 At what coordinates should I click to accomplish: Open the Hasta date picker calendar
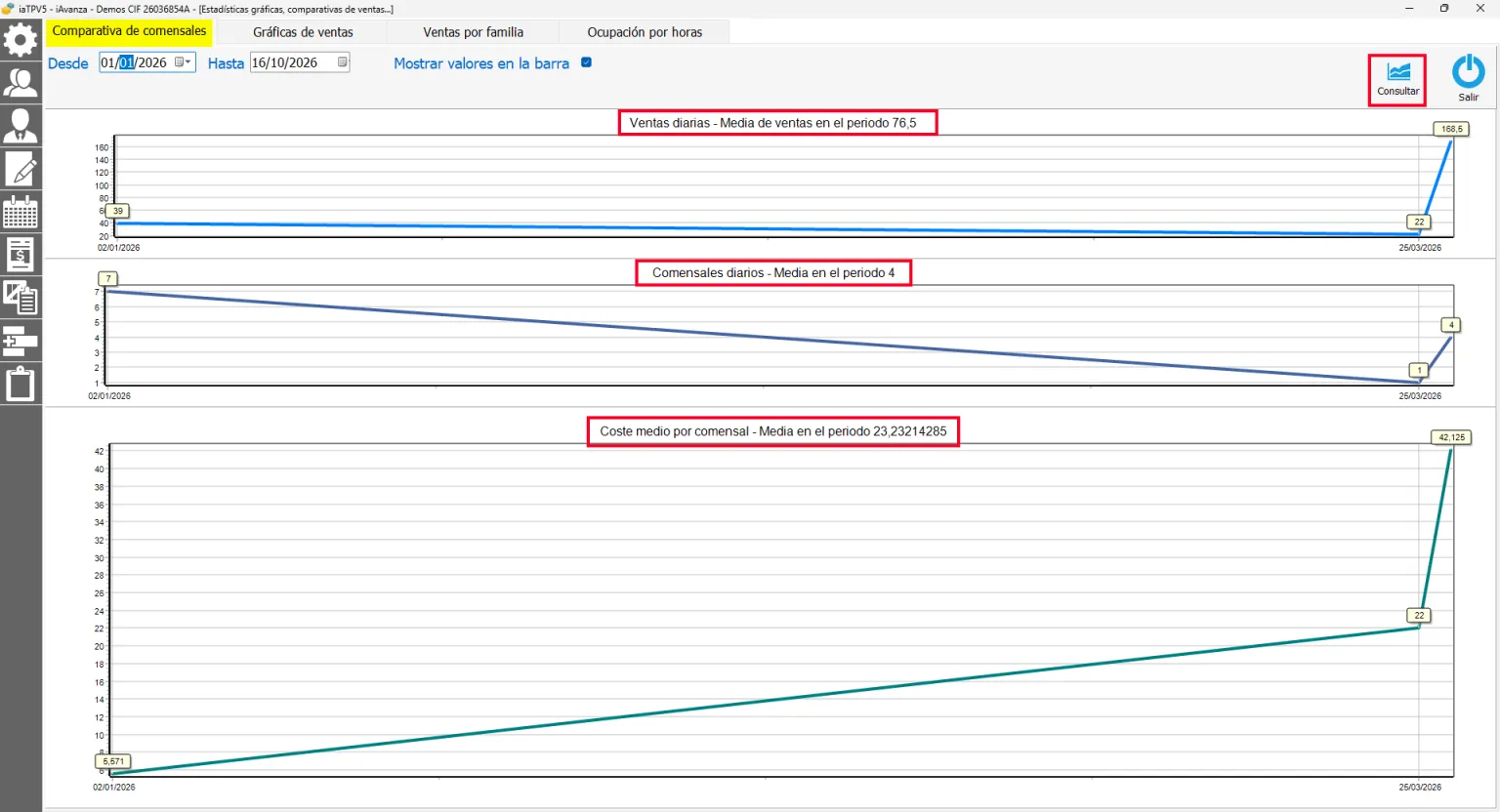point(343,62)
